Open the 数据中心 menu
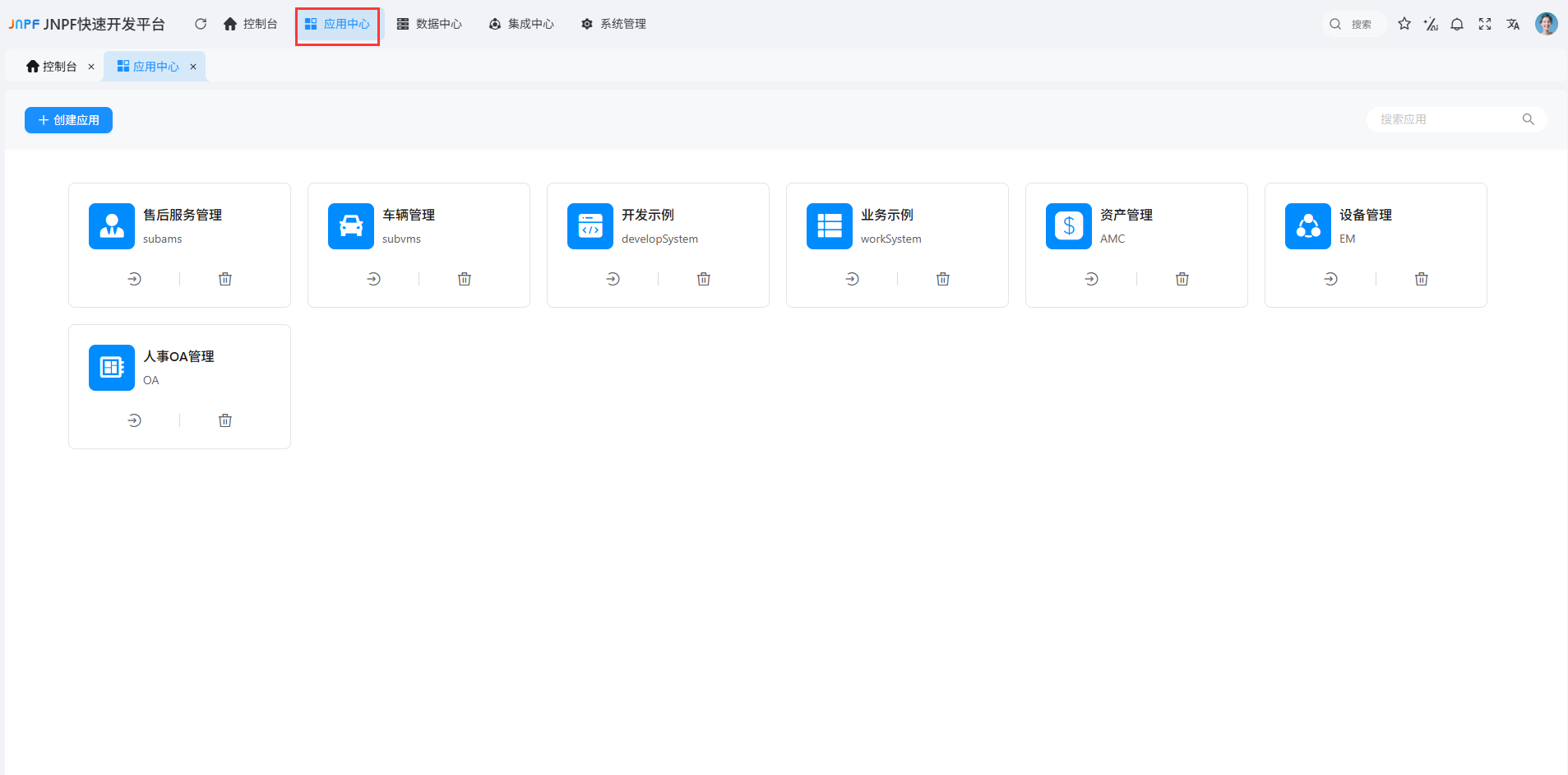 [x=429, y=24]
